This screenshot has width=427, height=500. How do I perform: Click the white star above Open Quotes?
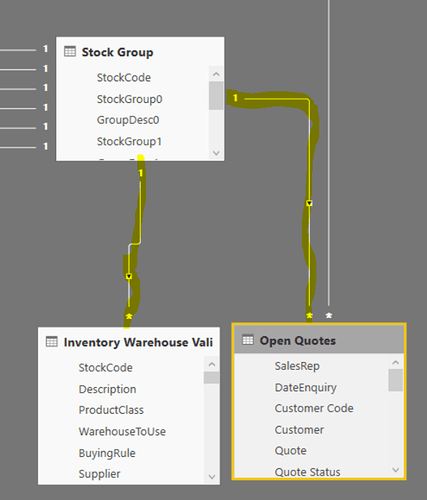[x=329, y=315]
